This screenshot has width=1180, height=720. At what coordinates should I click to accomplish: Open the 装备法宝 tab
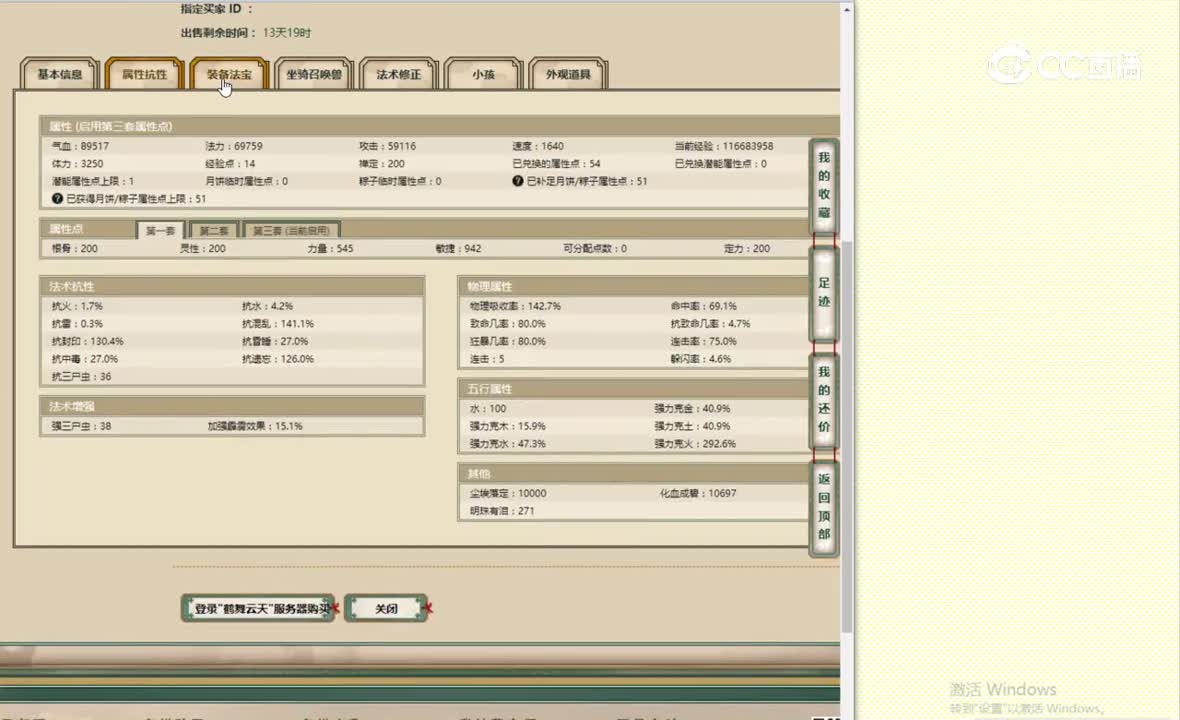point(229,74)
